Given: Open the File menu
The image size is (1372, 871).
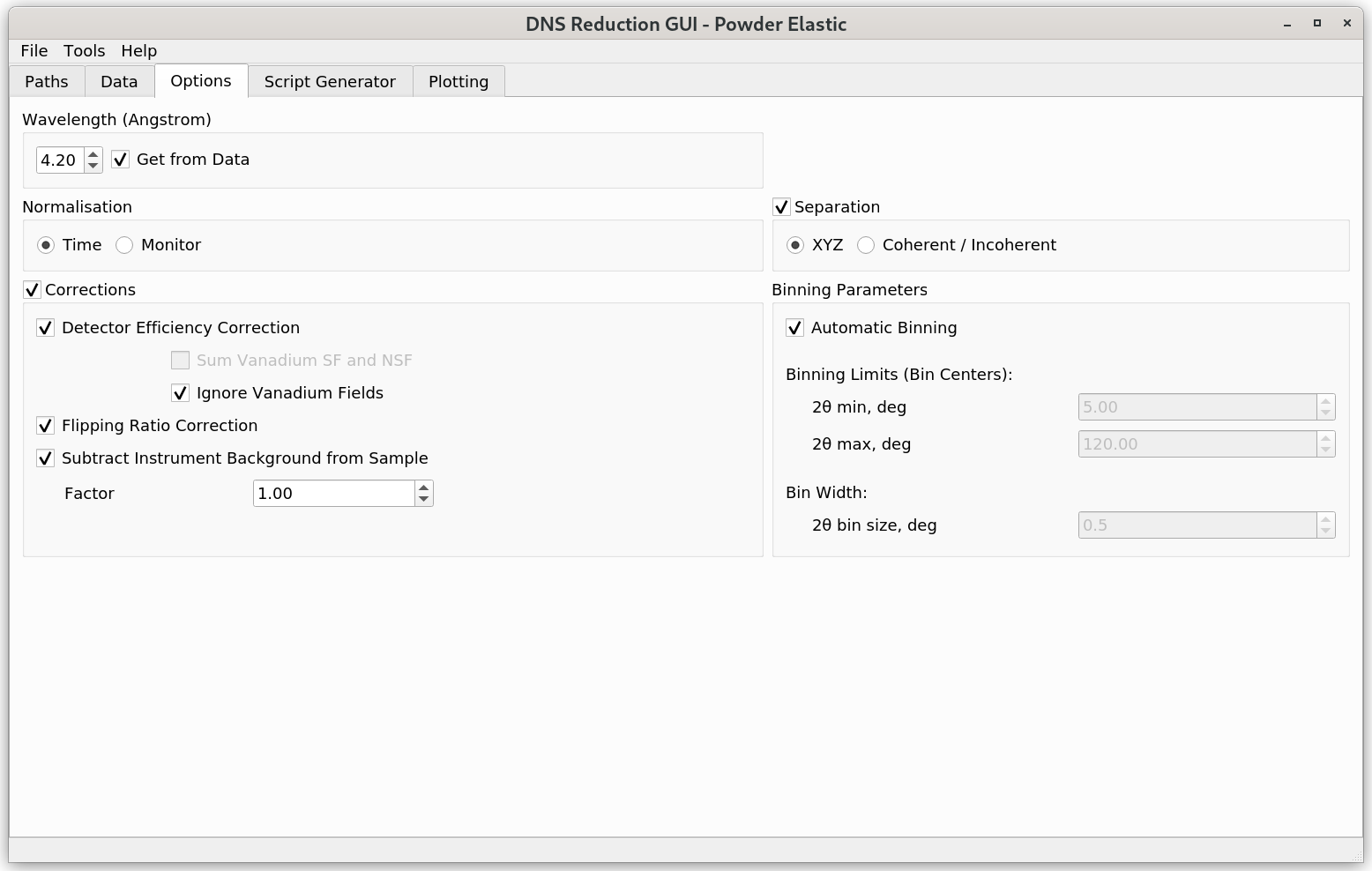Looking at the screenshot, I should click(x=34, y=51).
